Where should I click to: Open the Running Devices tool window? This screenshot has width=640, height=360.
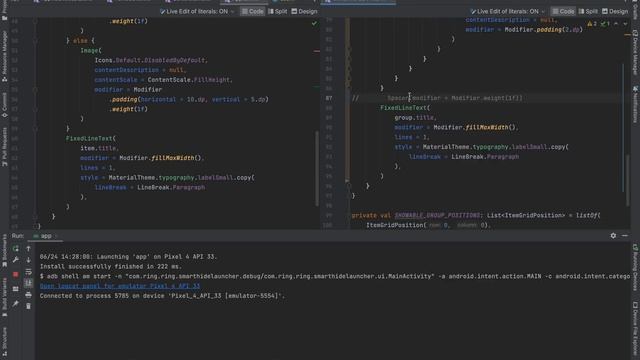coord(636,267)
